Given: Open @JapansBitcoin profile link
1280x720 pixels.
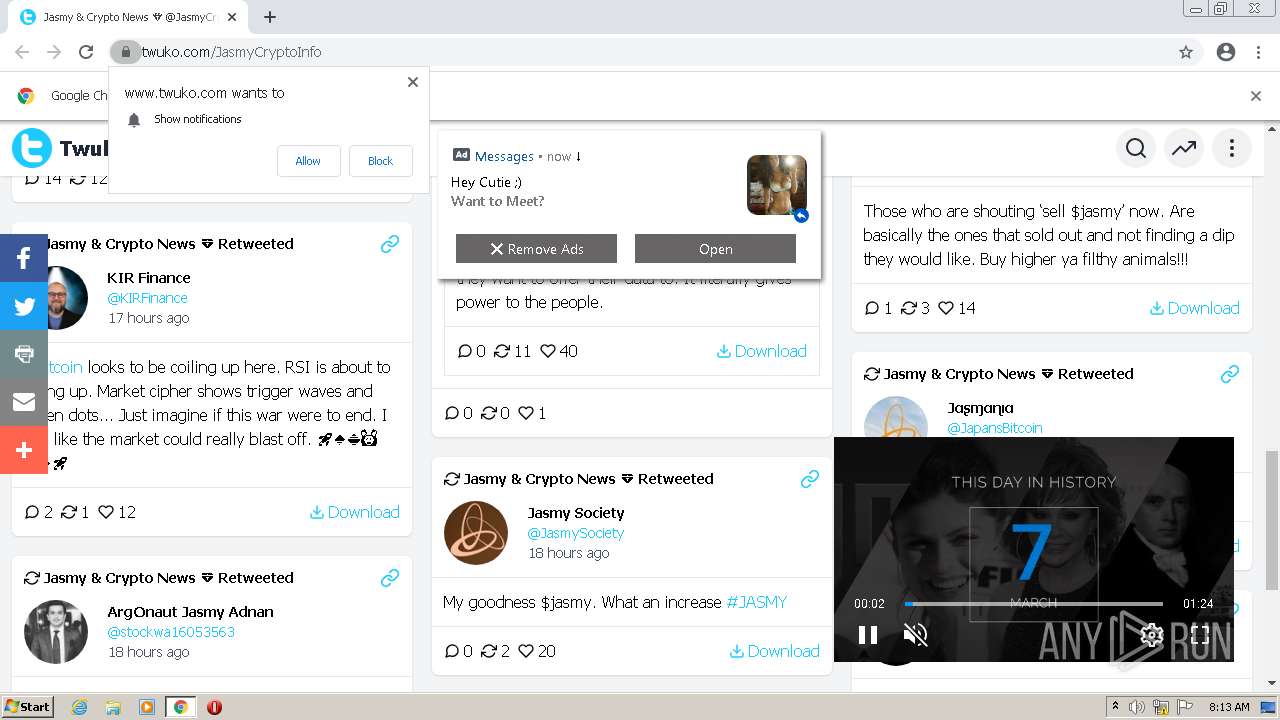Looking at the screenshot, I should pos(995,428).
